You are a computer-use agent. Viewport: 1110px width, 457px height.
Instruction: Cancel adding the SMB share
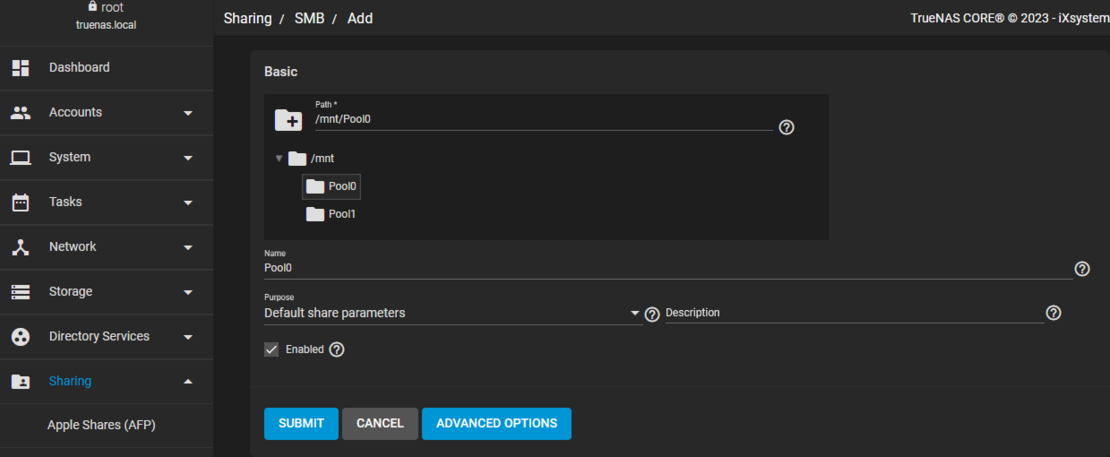(380, 423)
